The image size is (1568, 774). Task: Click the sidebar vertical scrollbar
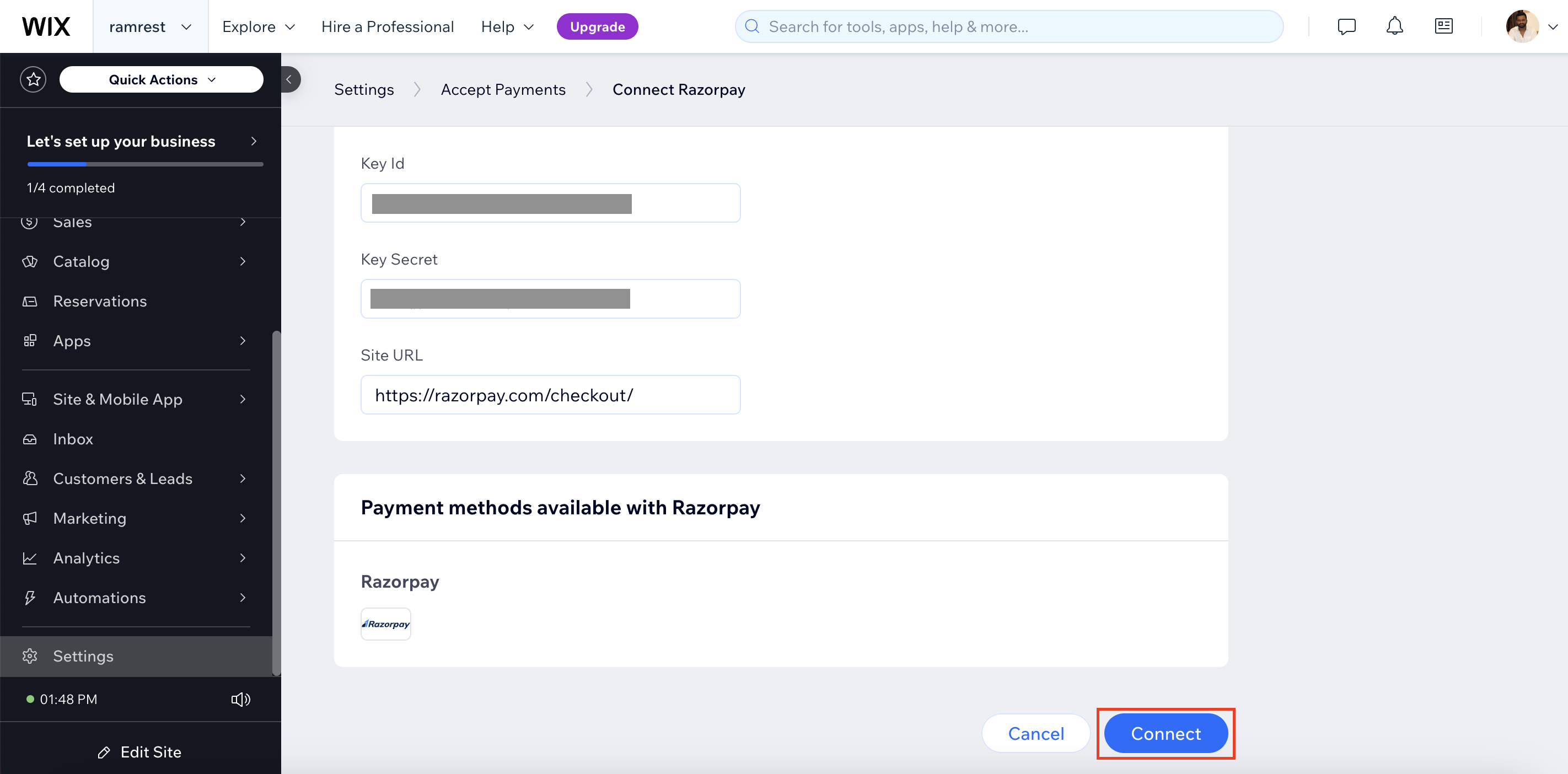pyautogui.click(x=276, y=503)
